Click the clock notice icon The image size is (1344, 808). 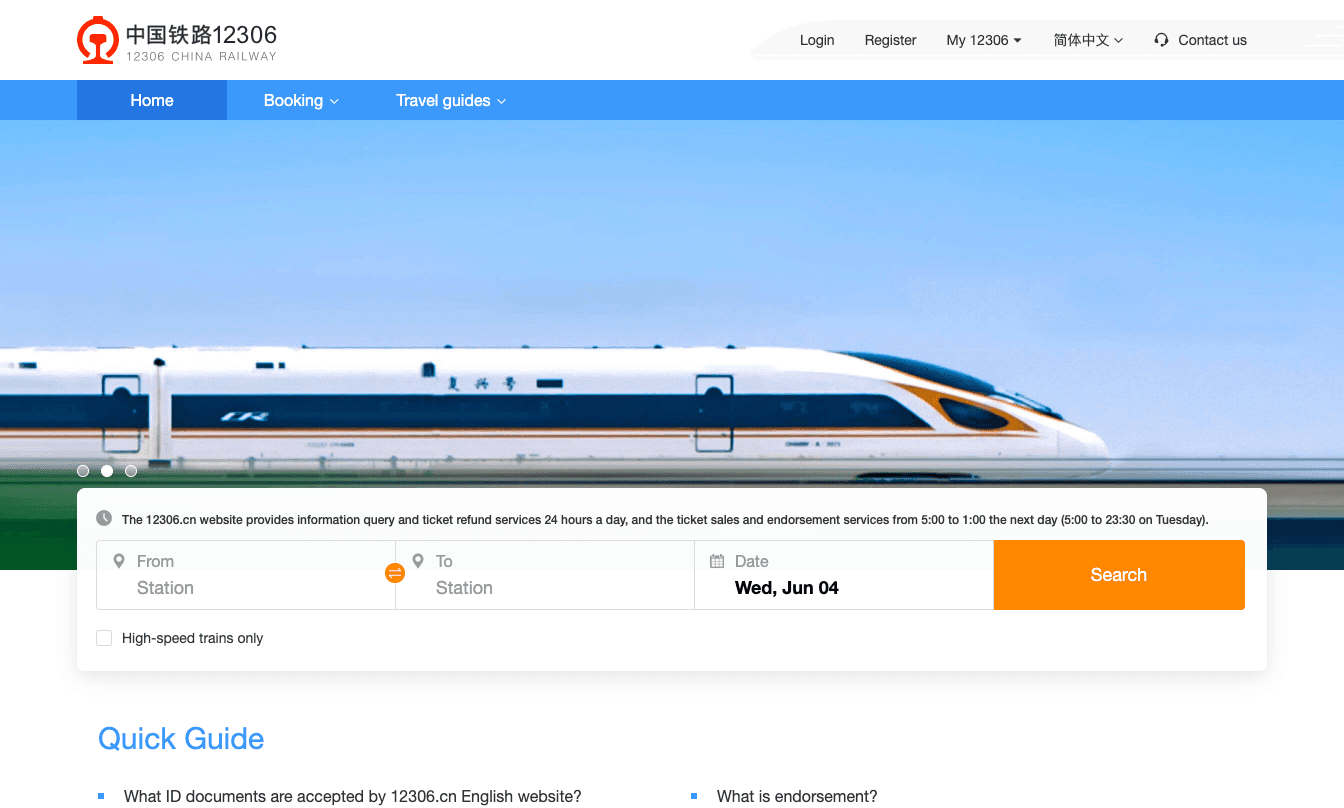[104, 518]
